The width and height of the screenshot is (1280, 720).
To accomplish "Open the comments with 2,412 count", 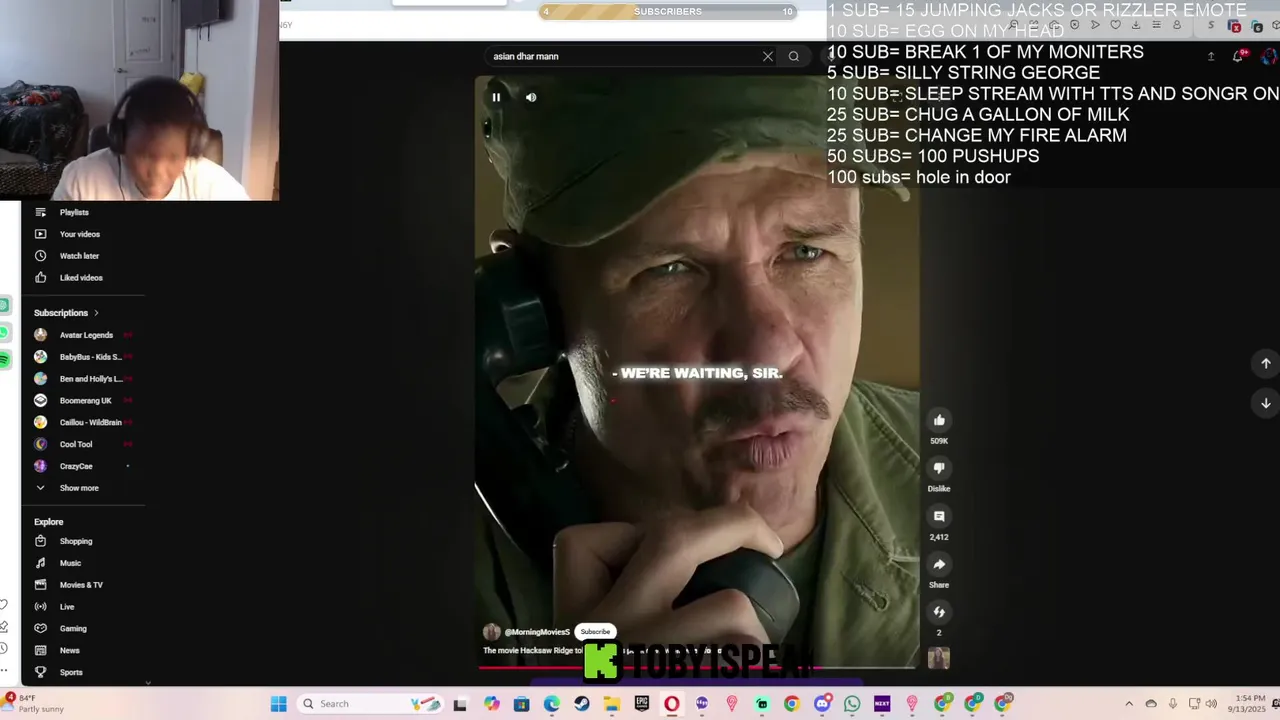I will [x=939, y=516].
